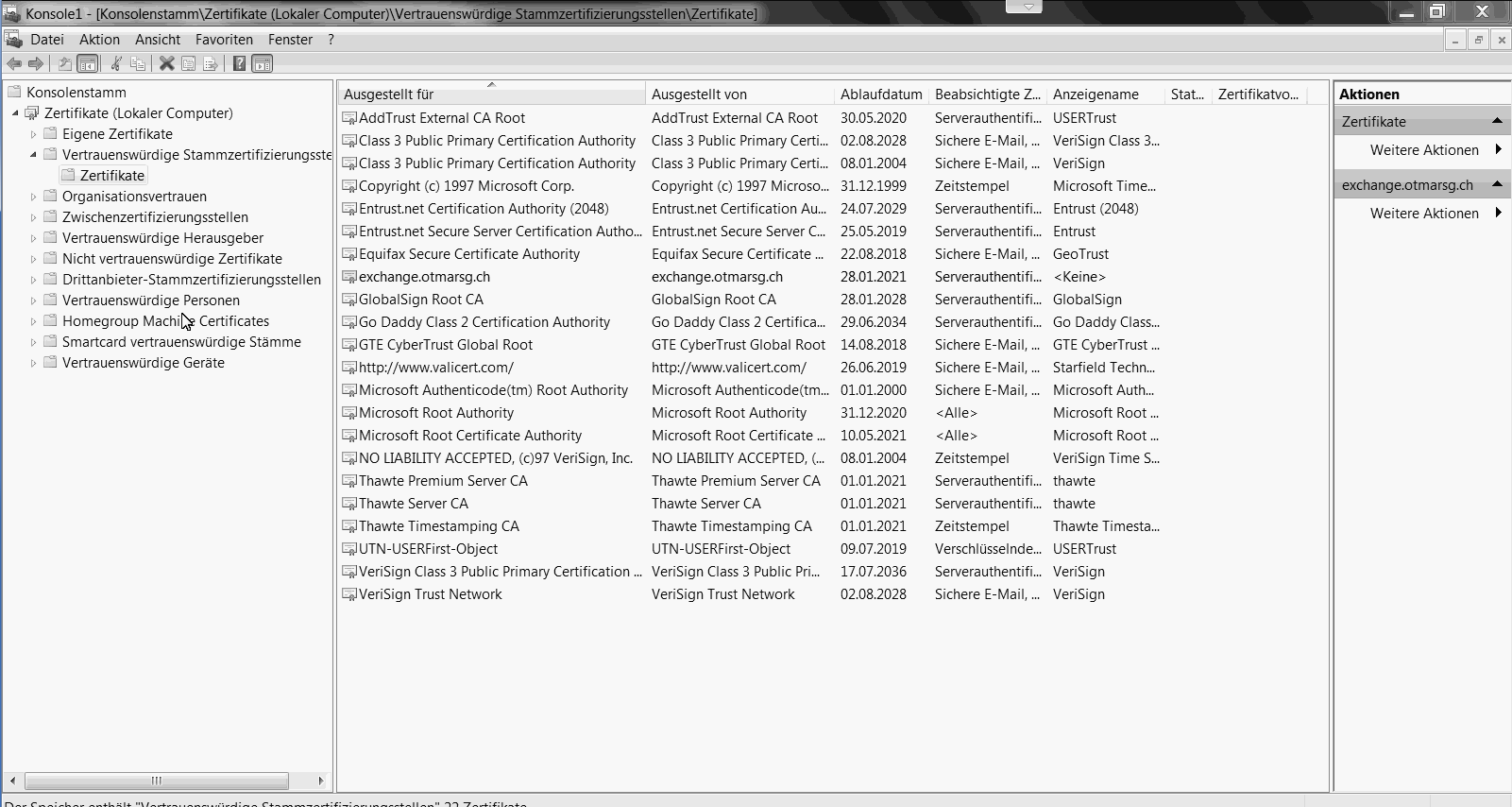This screenshot has width=1512, height=807.
Task: Sort by Ausgestellt von column header
Action: pyautogui.click(x=740, y=94)
